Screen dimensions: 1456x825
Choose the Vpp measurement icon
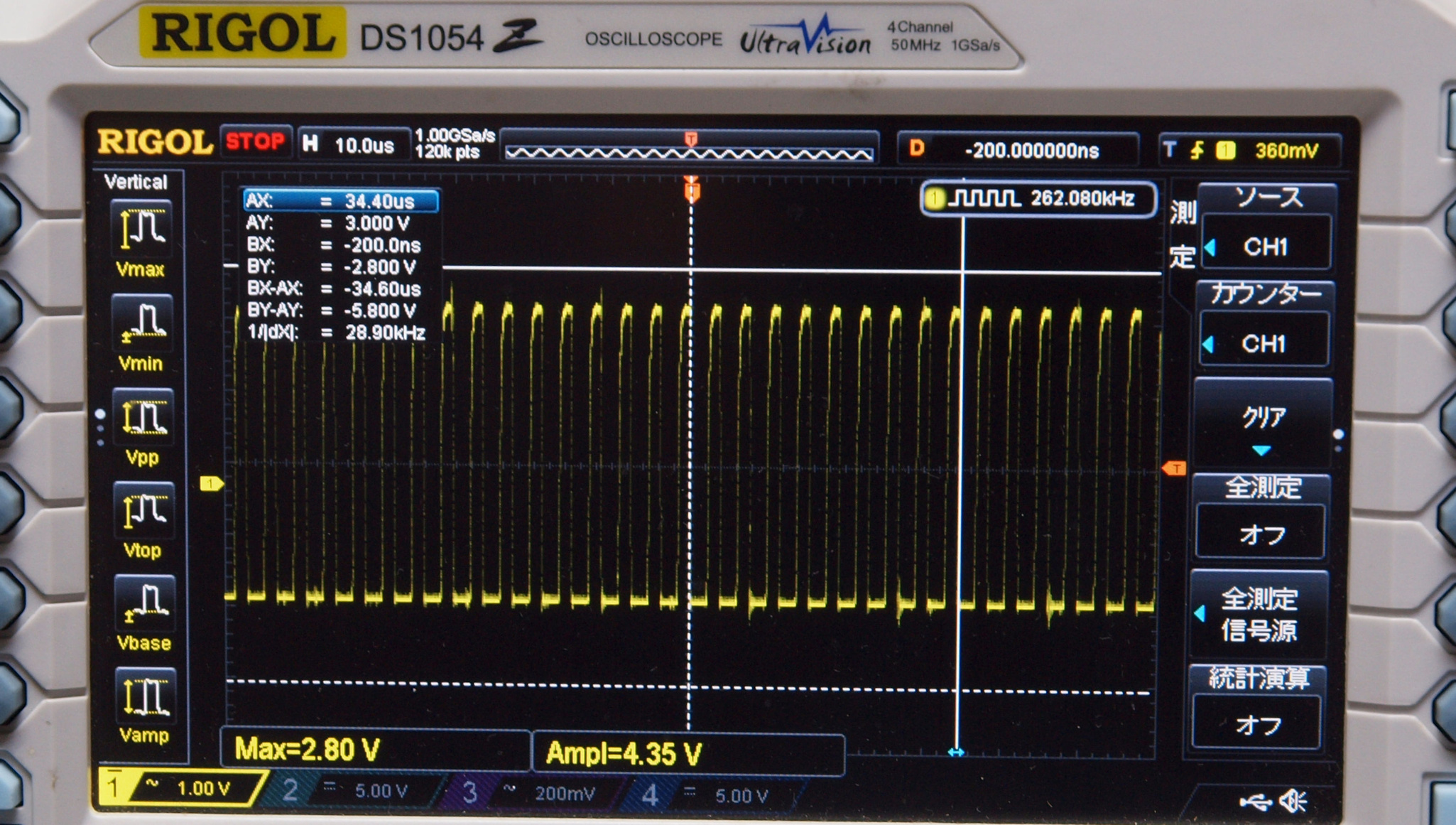point(142,416)
